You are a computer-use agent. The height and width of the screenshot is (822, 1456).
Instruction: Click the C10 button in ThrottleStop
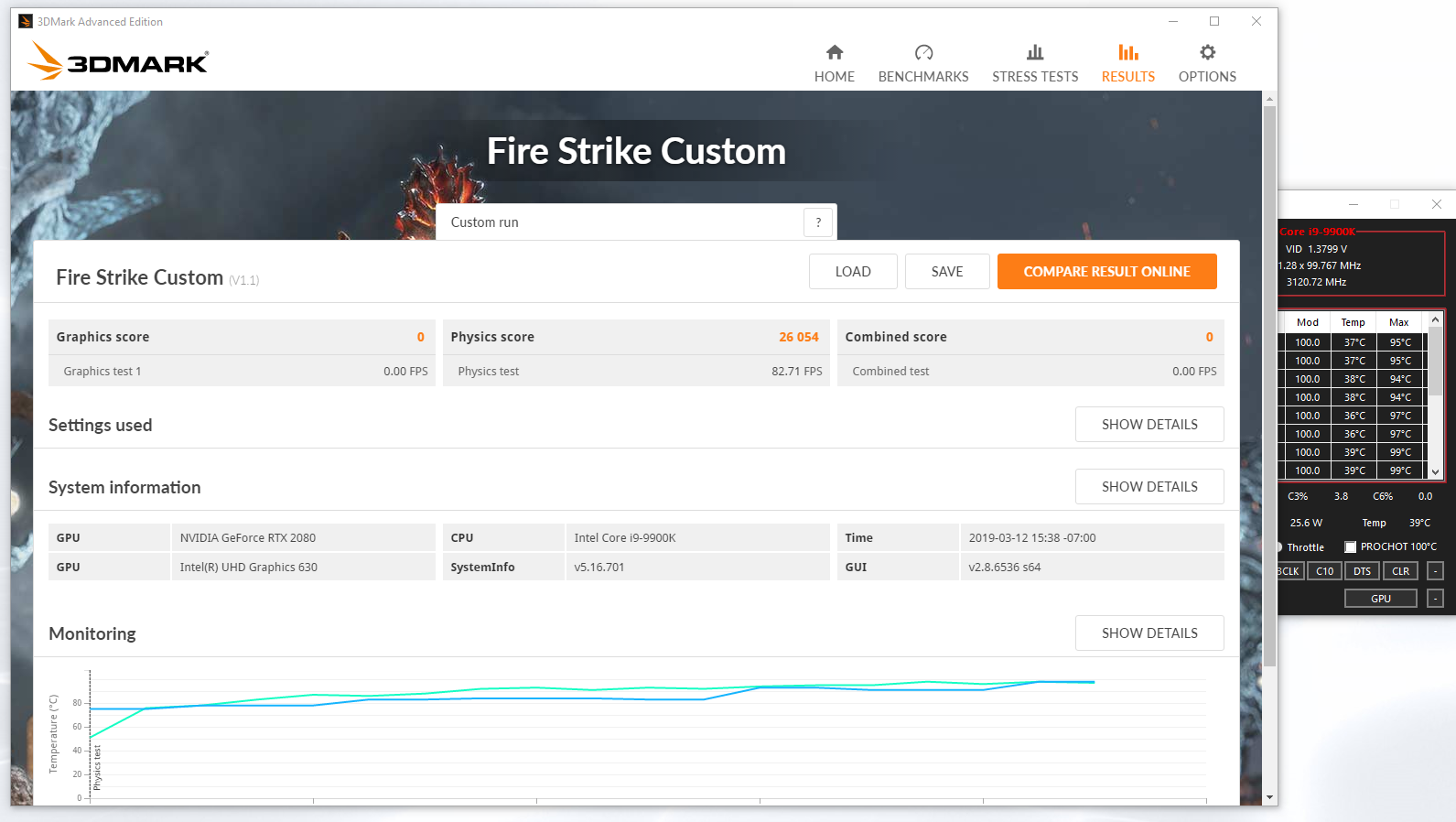(1325, 571)
